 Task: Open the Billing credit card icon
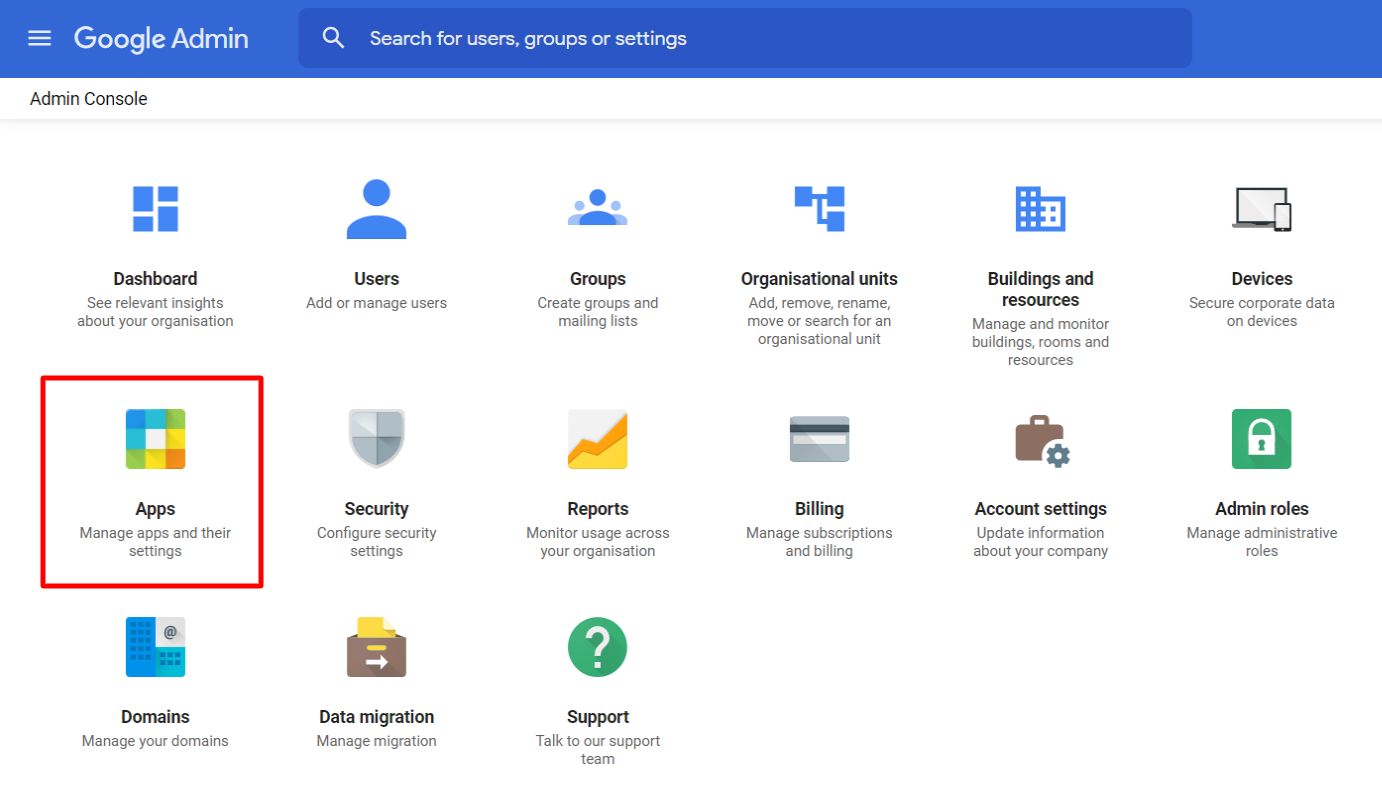tap(819, 439)
